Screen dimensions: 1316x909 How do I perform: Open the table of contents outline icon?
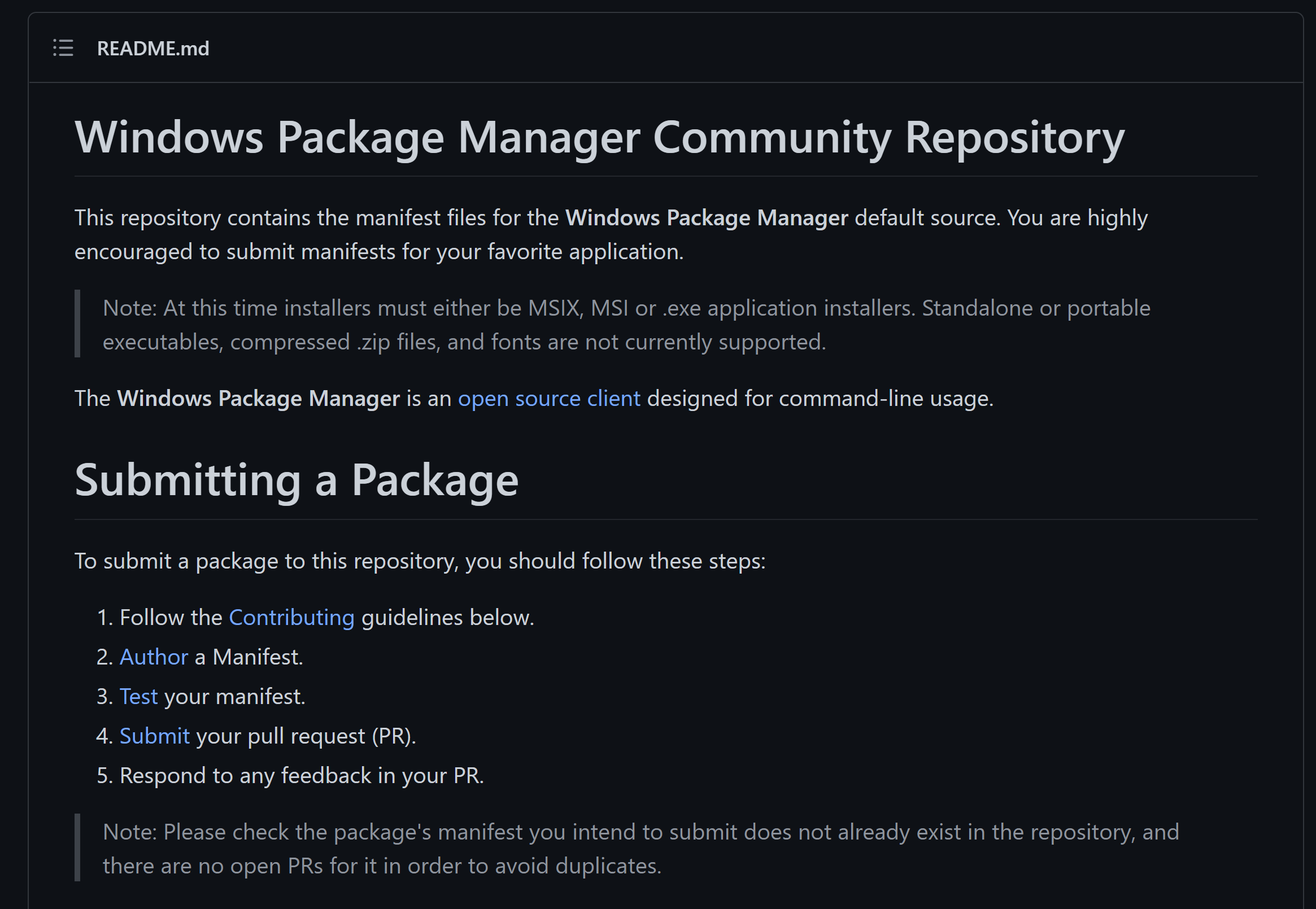[63, 48]
